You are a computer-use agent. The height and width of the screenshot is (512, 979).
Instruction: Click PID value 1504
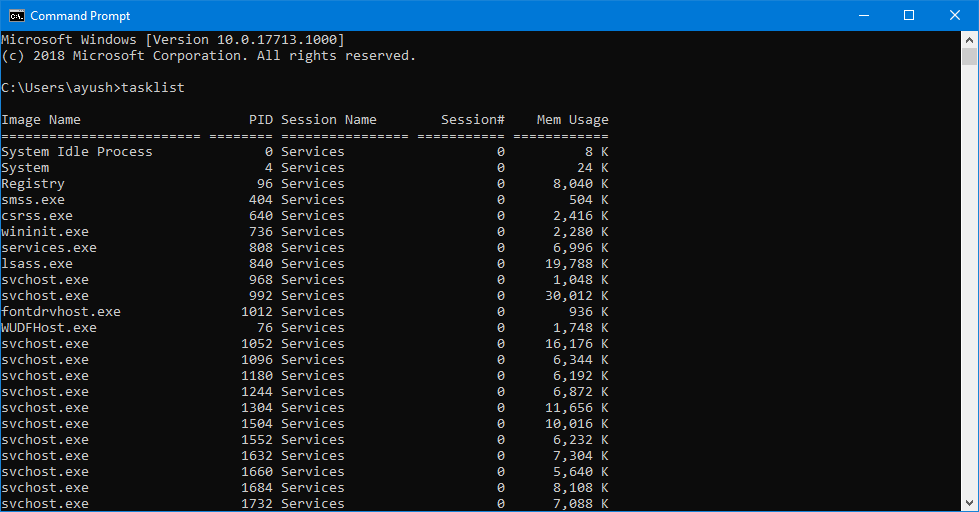pos(257,423)
